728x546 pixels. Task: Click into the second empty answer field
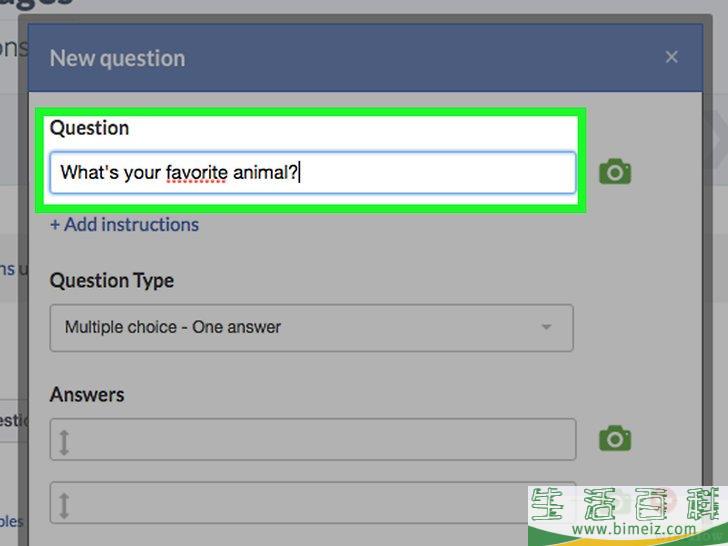(313, 503)
